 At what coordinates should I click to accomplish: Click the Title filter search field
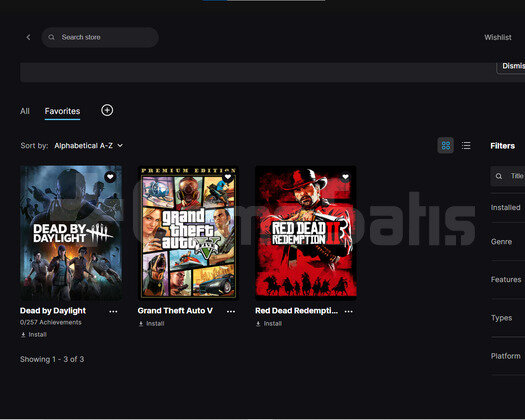(508, 176)
